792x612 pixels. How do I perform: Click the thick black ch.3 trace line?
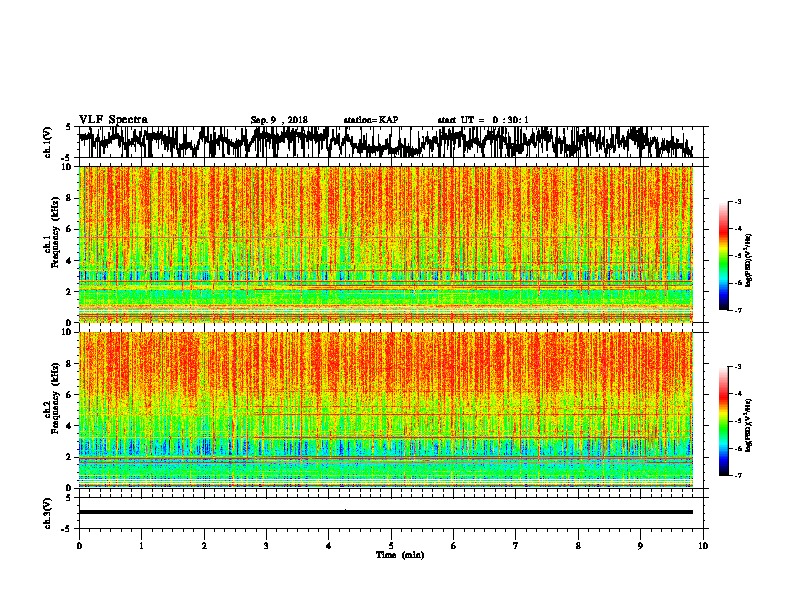[386, 512]
